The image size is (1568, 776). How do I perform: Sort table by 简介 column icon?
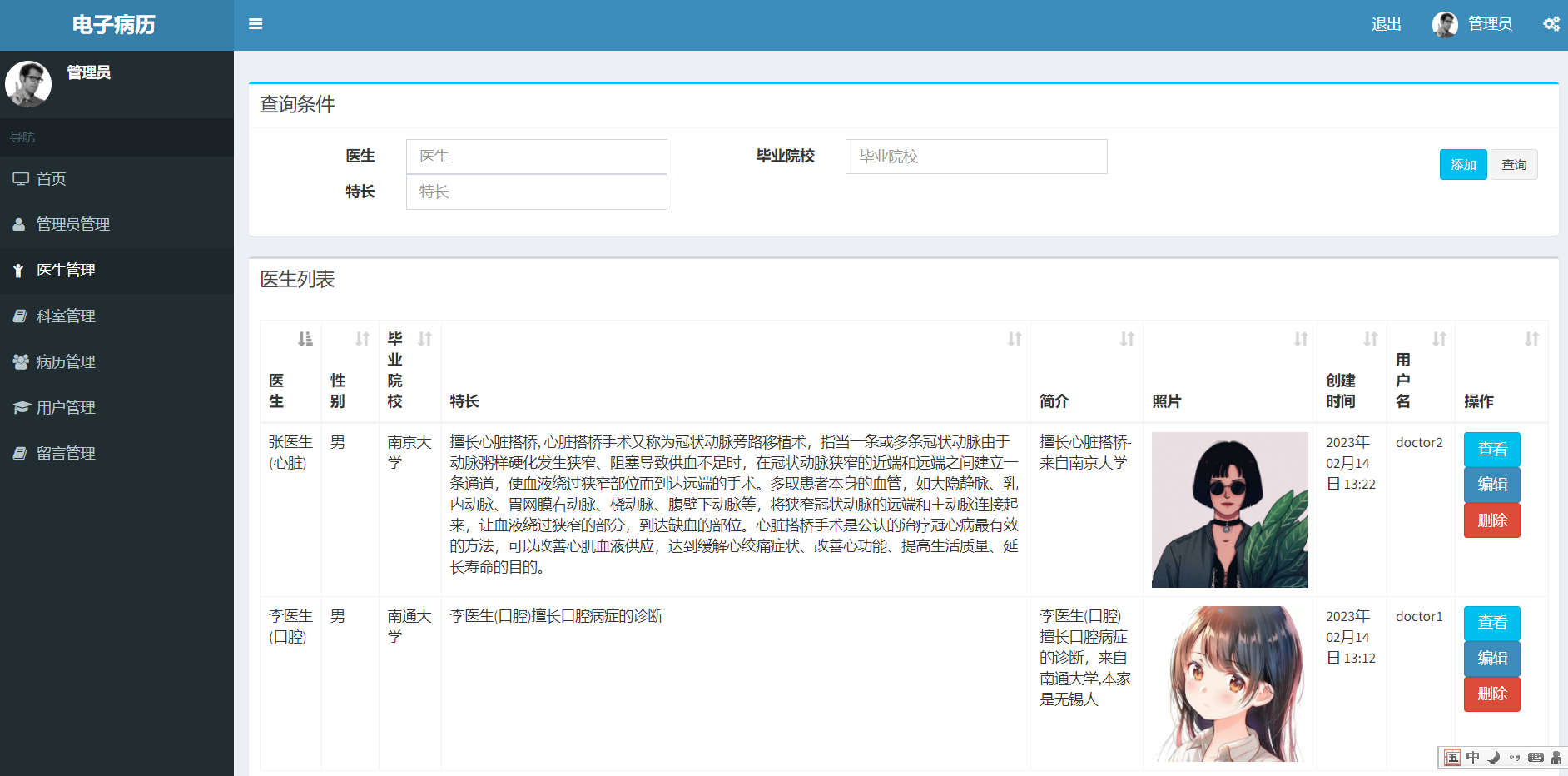pyautogui.click(x=1127, y=339)
